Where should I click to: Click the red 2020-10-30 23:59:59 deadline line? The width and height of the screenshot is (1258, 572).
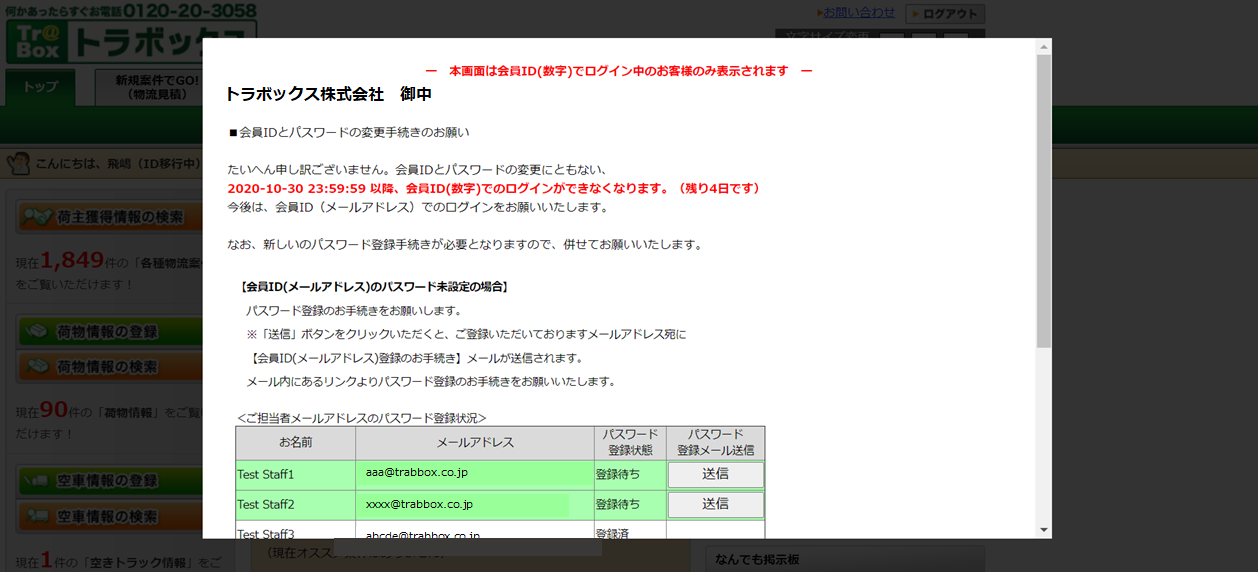(x=494, y=188)
